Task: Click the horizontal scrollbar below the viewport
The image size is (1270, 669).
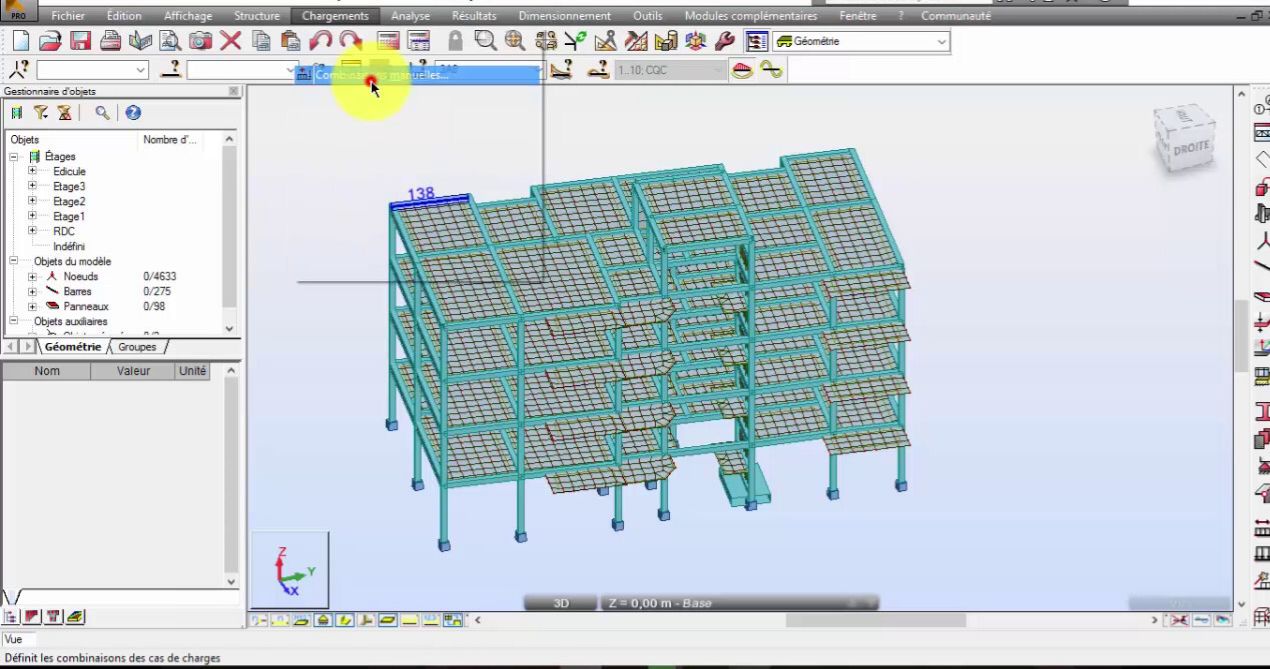Action: coord(875,620)
